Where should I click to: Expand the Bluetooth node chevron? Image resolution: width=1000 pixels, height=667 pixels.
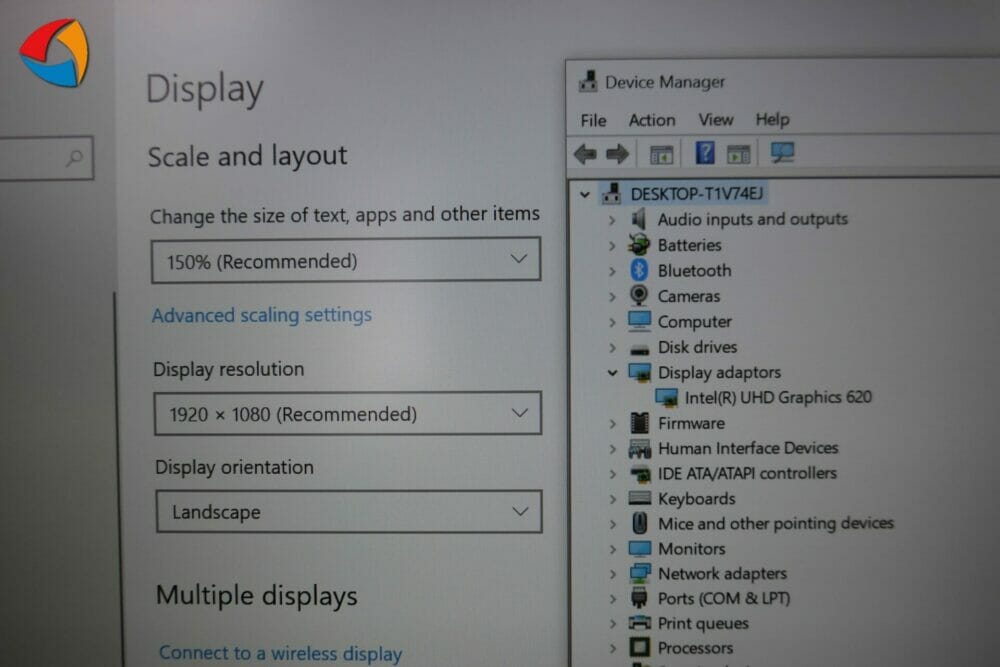pos(612,271)
